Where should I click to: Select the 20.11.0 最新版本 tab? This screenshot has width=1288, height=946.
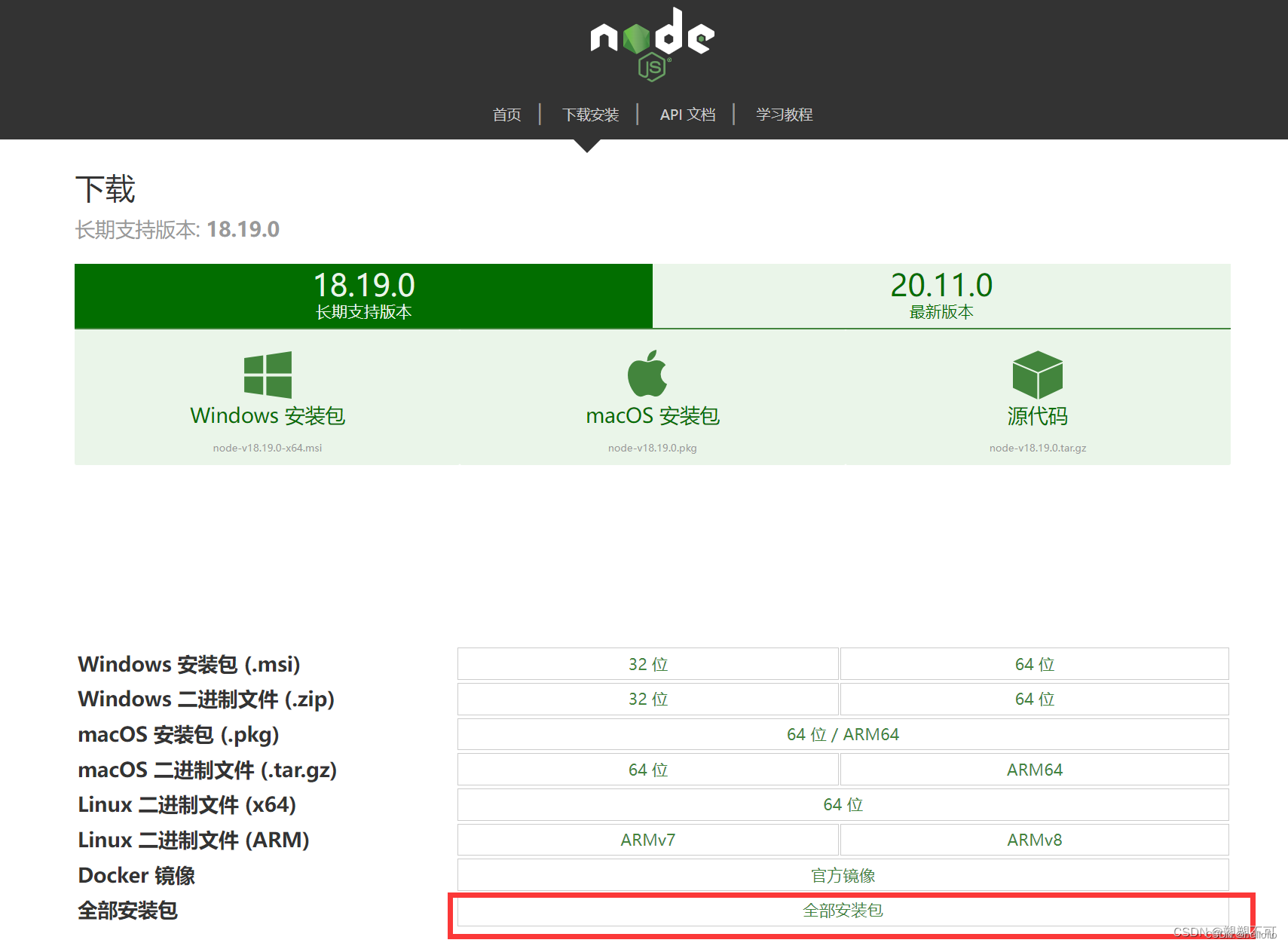tap(941, 295)
